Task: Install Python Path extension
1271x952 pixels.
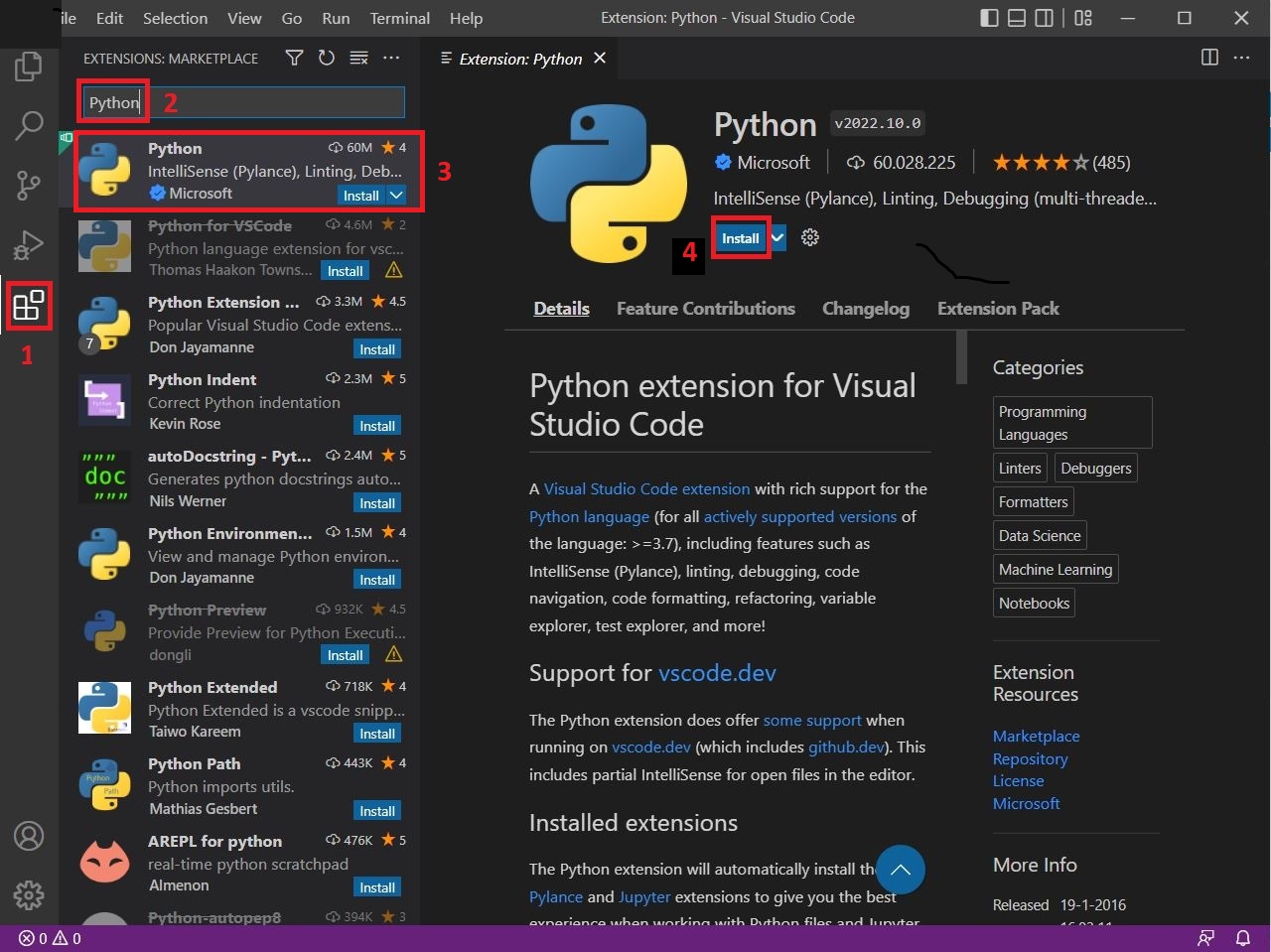Action: pos(377,811)
